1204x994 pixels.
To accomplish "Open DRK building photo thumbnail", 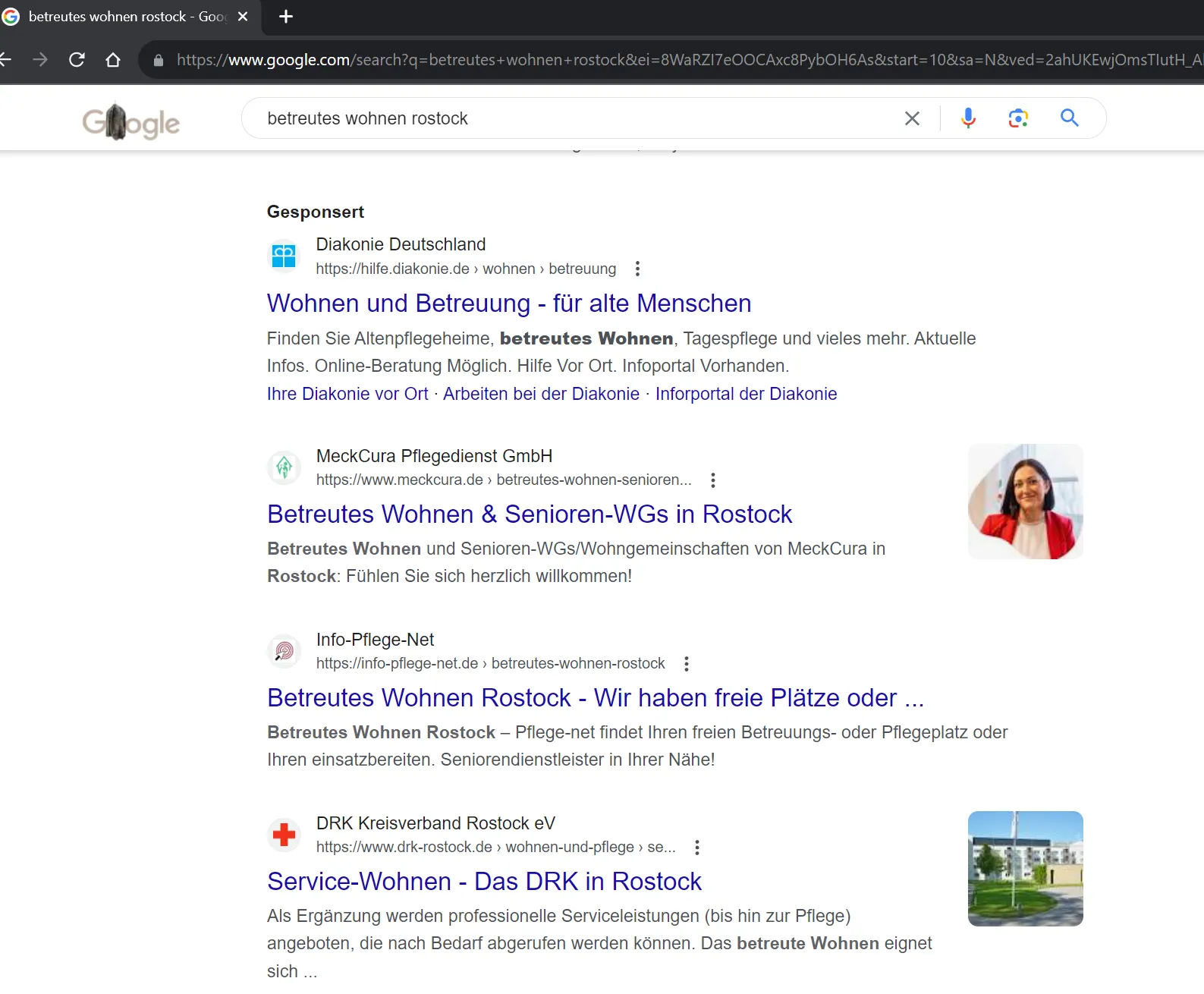I will [x=1026, y=869].
